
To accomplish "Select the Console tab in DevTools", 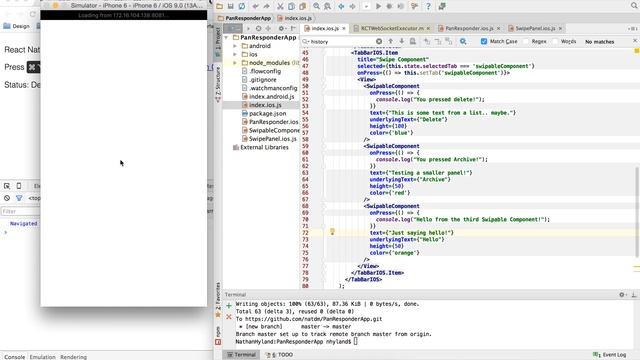I will click(x=14, y=357).
